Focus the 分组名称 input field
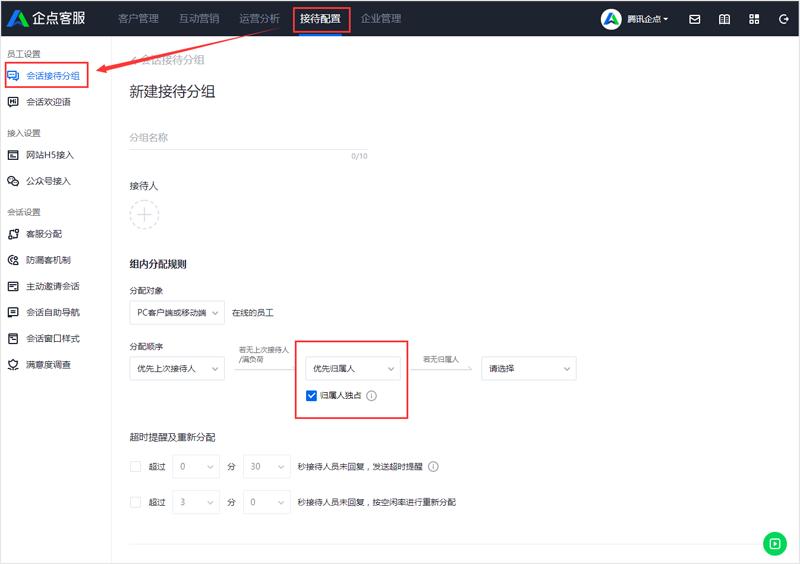Screen dimensions: 800x564 pyautogui.click(x=248, y=138)
